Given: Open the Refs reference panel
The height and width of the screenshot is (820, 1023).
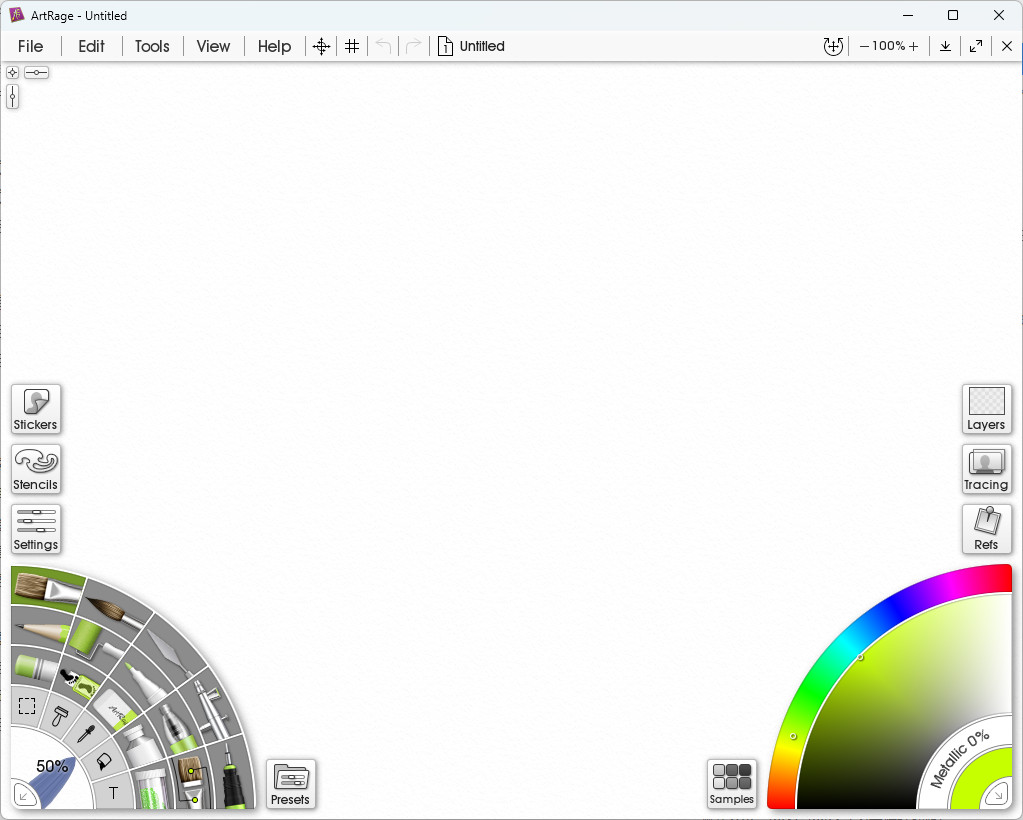Looking at the screenshot, I should click(986, 529).
